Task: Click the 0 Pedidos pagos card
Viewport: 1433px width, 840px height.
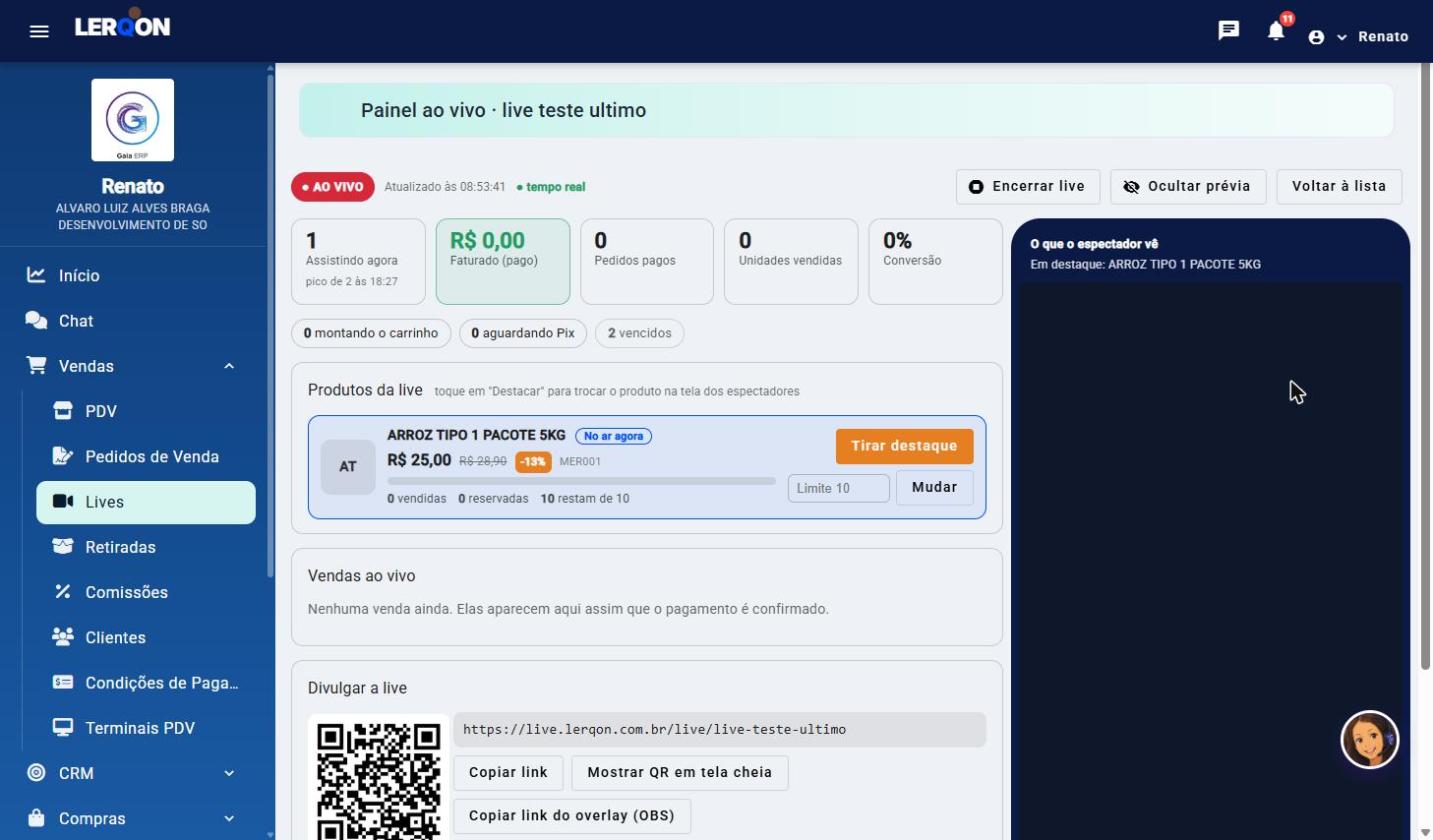Action: pyautogui.click(x=647, y=261)
